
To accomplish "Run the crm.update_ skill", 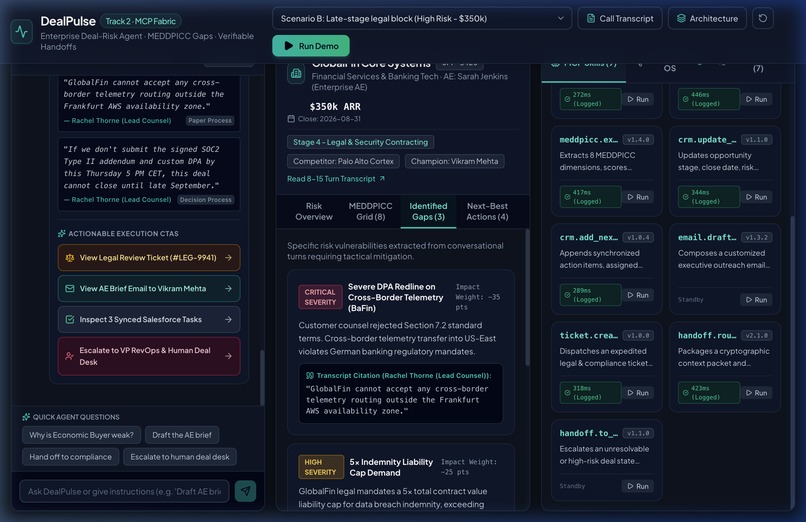I will click(756, 197).
